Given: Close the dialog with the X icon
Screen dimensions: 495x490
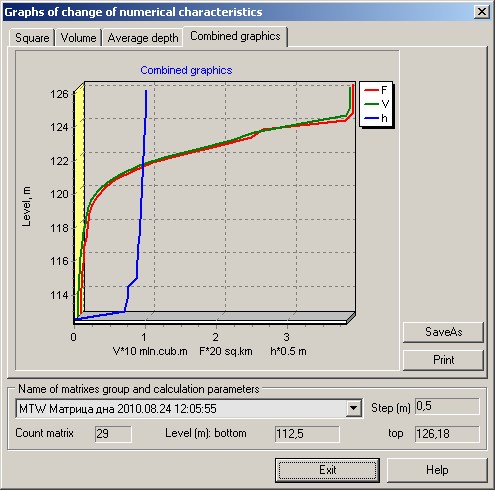Looking at the screenshot, I should pos(482,12).
